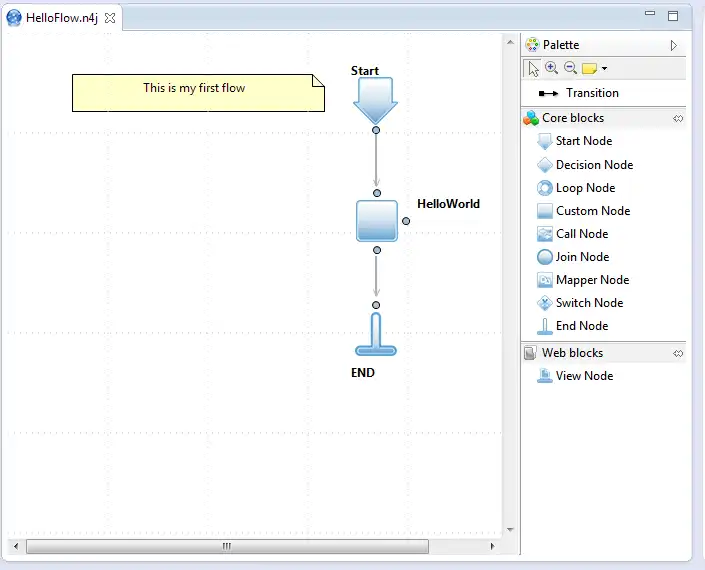Minimize the editor pane

(x=650, y=13)
